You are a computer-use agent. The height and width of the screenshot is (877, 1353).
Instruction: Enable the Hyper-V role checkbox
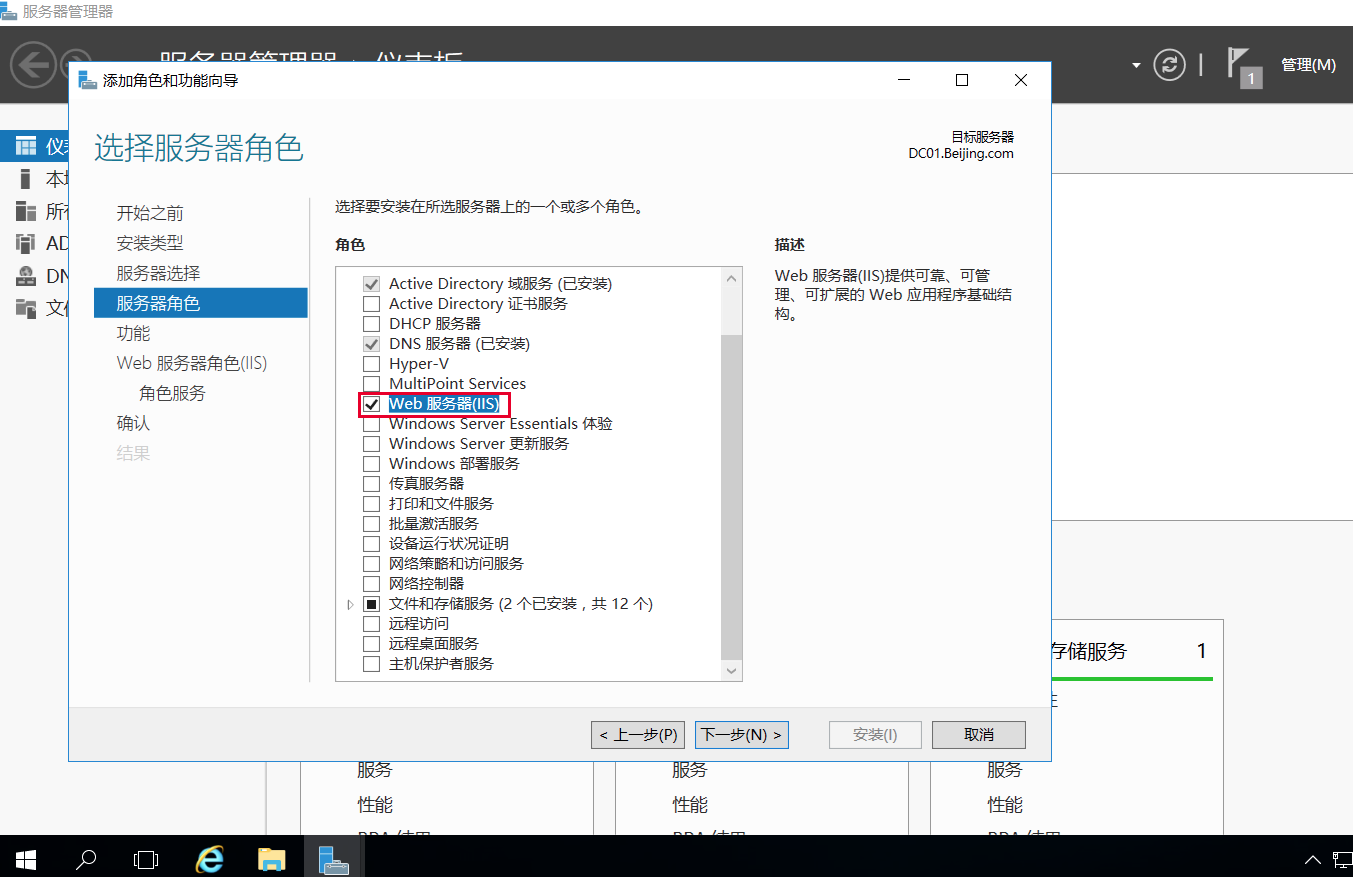(372, 364)
